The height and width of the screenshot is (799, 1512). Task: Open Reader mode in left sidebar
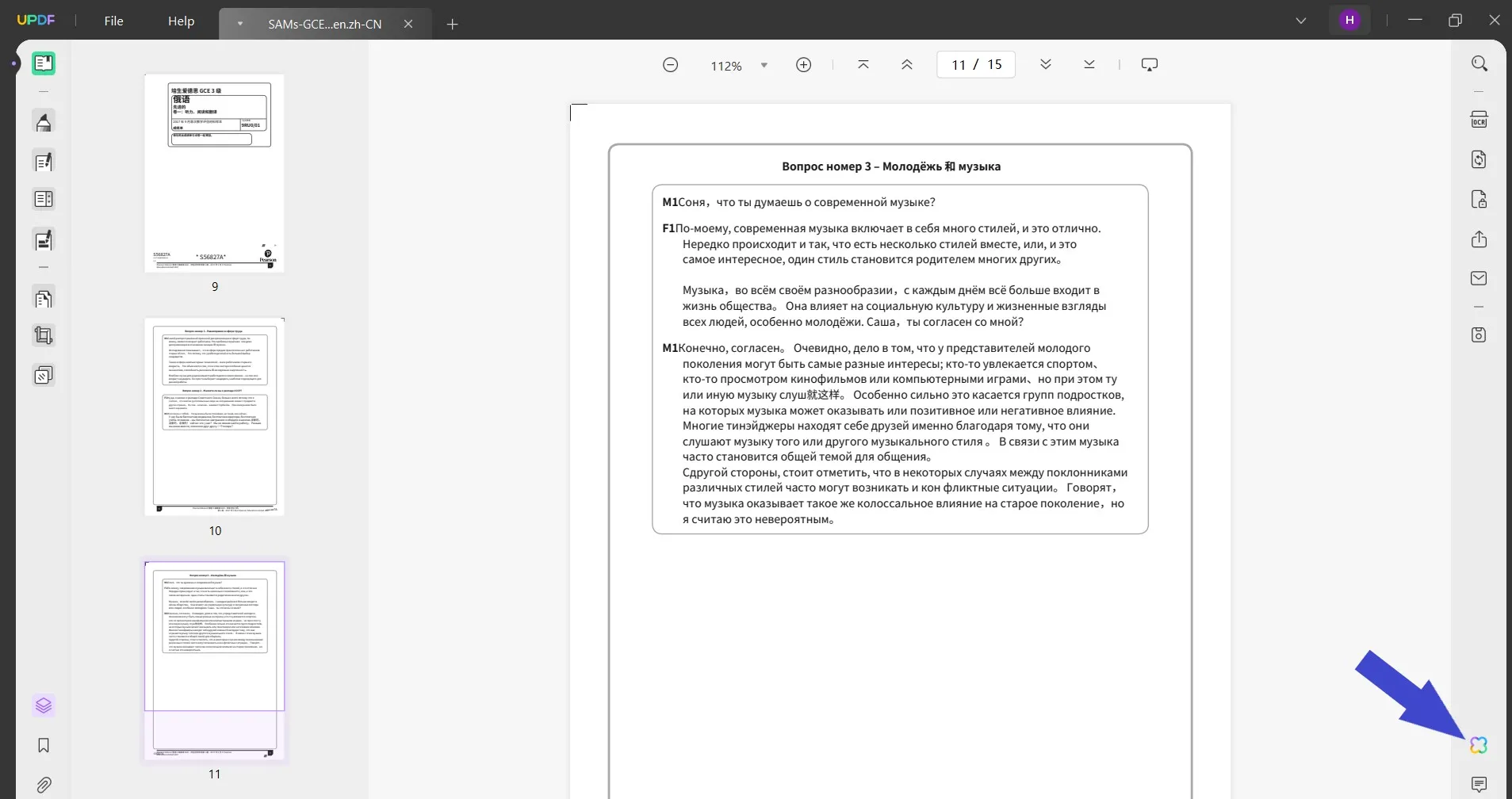tap(44, 63)
